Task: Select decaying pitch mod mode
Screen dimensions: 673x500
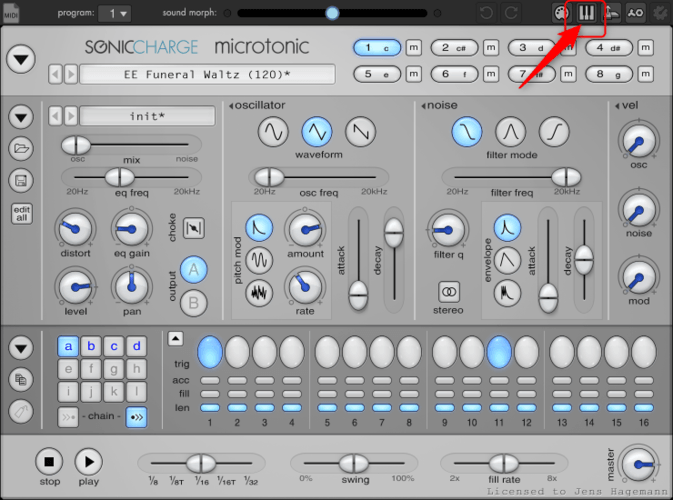Action: [x=259, y=227]
